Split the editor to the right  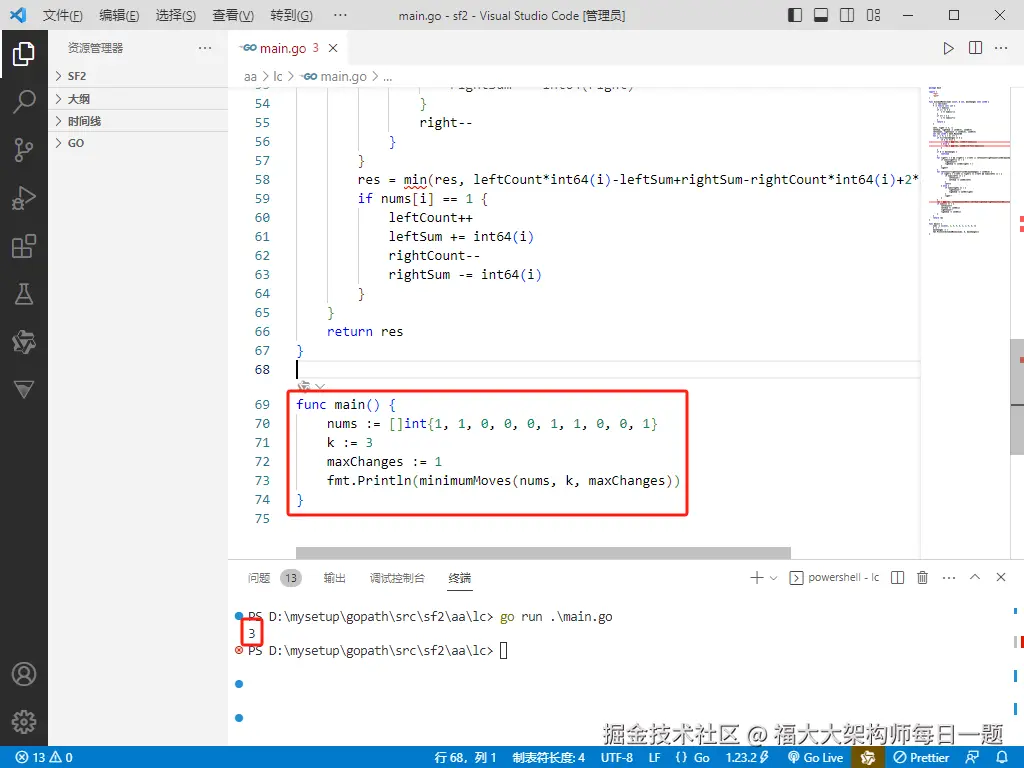tap(975, 48)
